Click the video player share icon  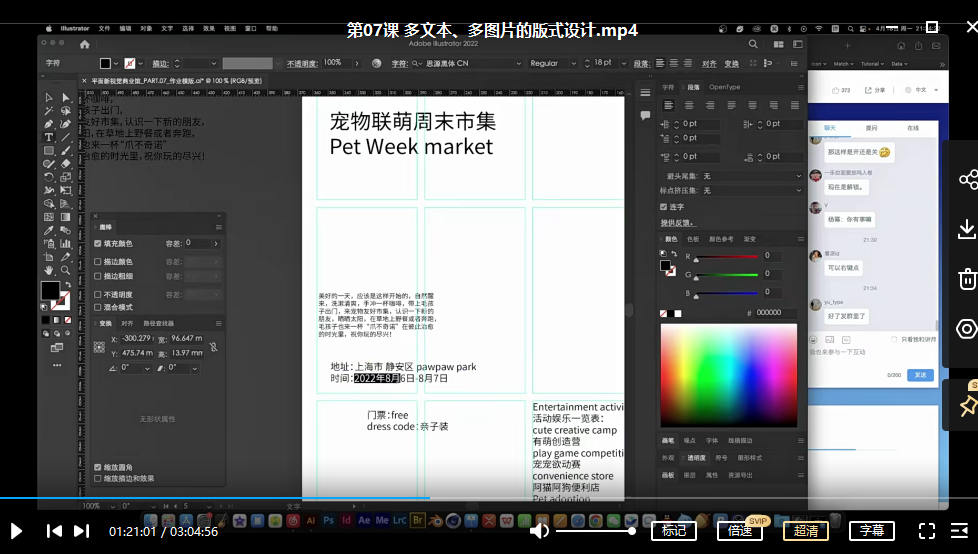pyautogui.click(x=966, y=180)
